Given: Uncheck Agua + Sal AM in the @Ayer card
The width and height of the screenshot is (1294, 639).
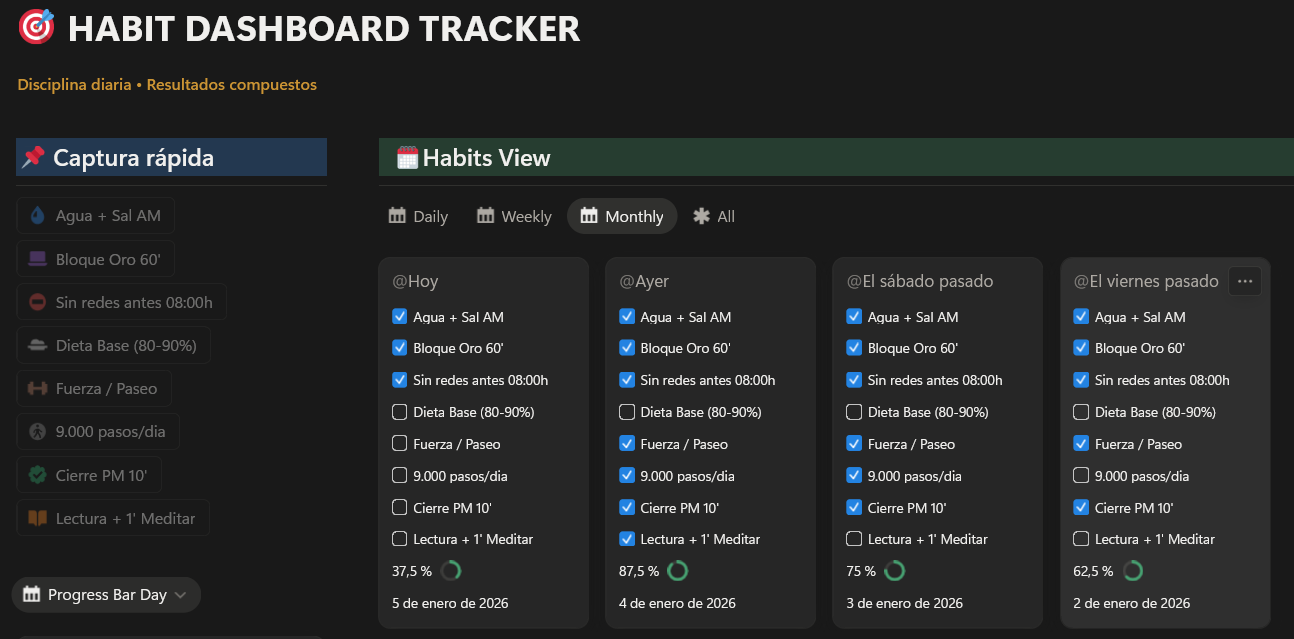Looking at the screenshot, I should click(x=626, y=315).
